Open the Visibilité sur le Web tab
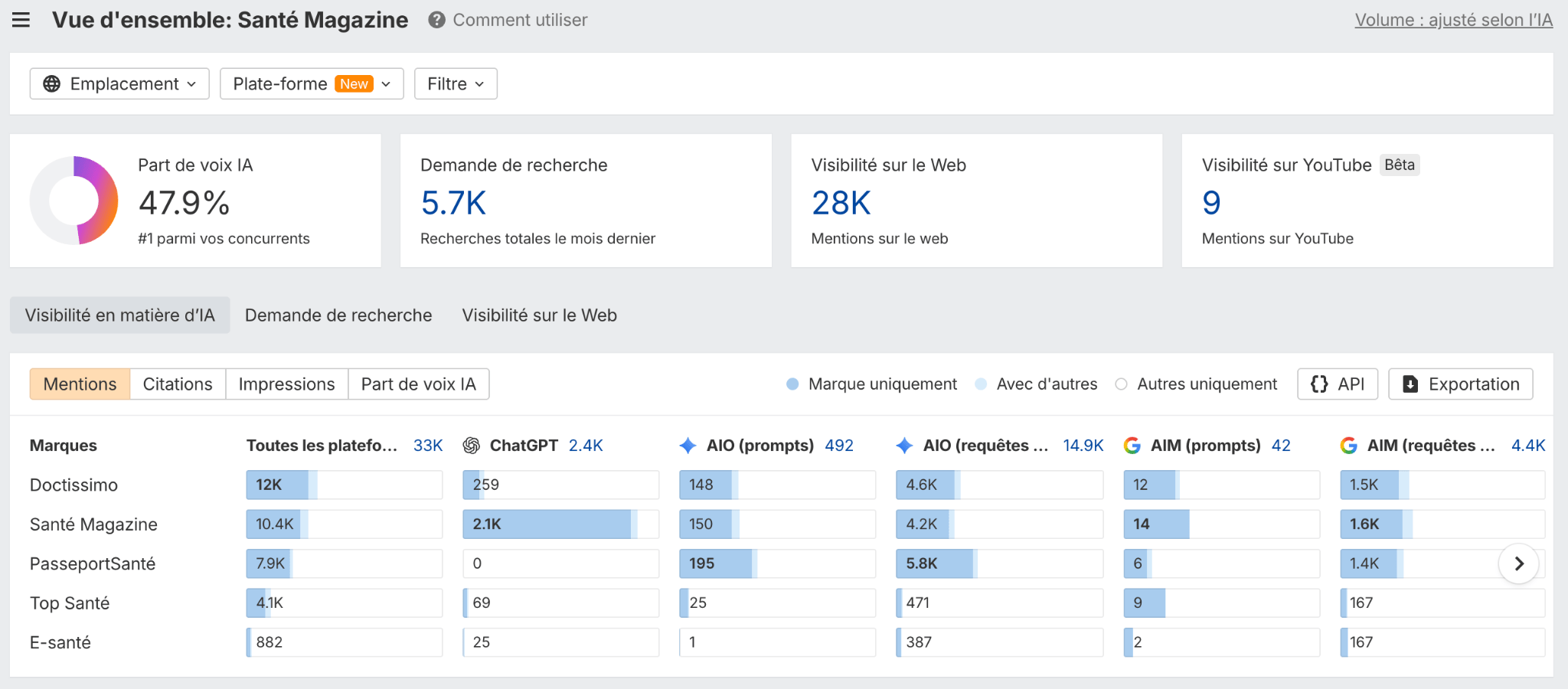The height and width of the screenshot is (689, 1568). point(540,315)
